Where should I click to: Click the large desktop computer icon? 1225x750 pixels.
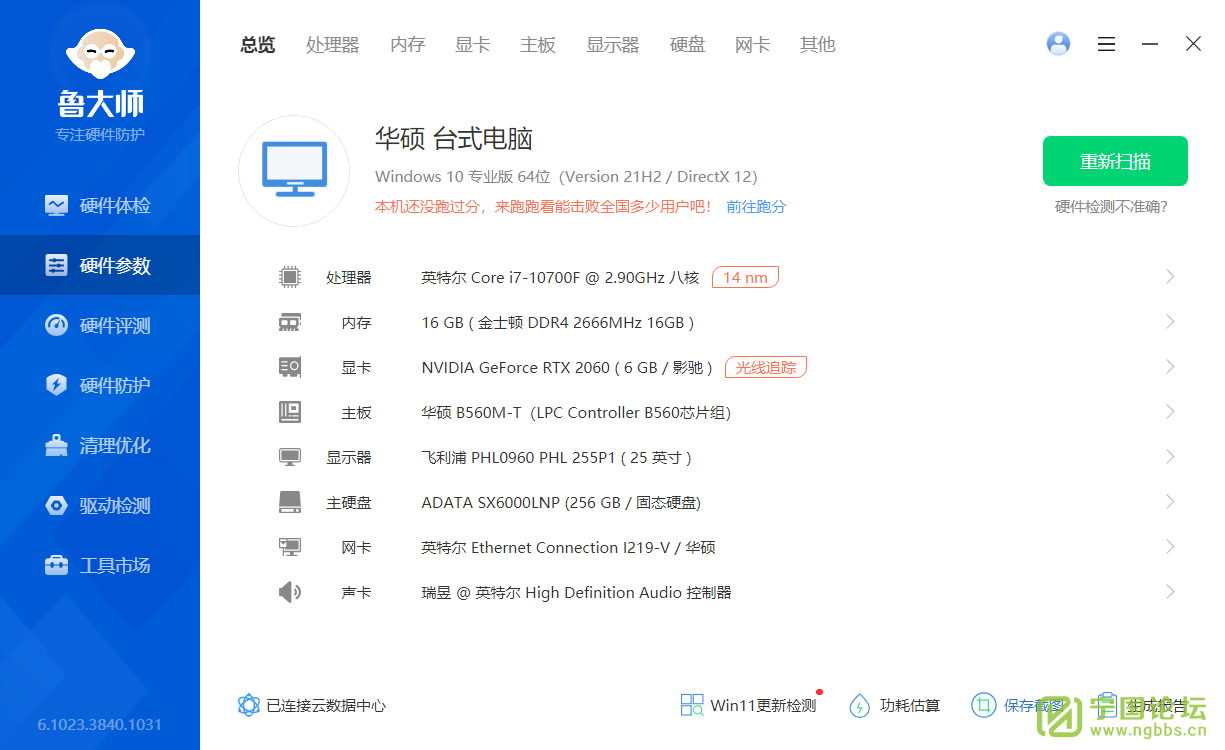coord(294,171)
